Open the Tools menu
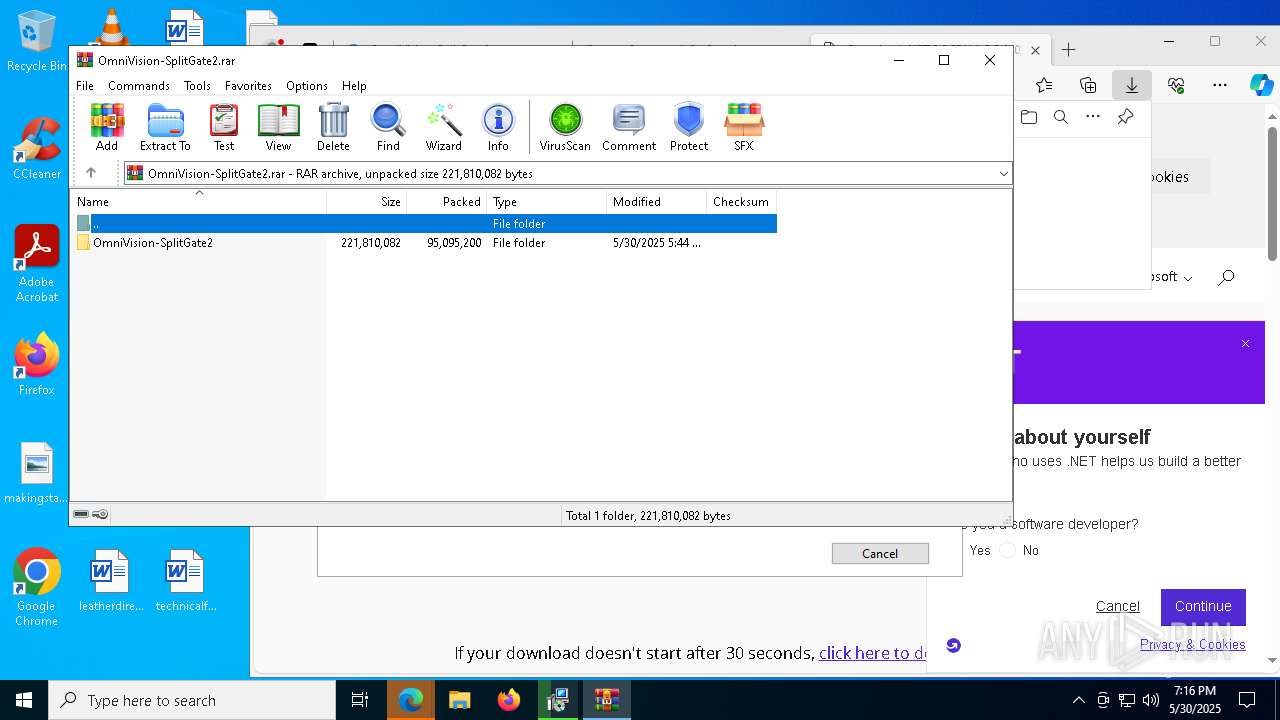Viewport: 1280px width, 720px height. pyautogui.click(x=197, y=86)
